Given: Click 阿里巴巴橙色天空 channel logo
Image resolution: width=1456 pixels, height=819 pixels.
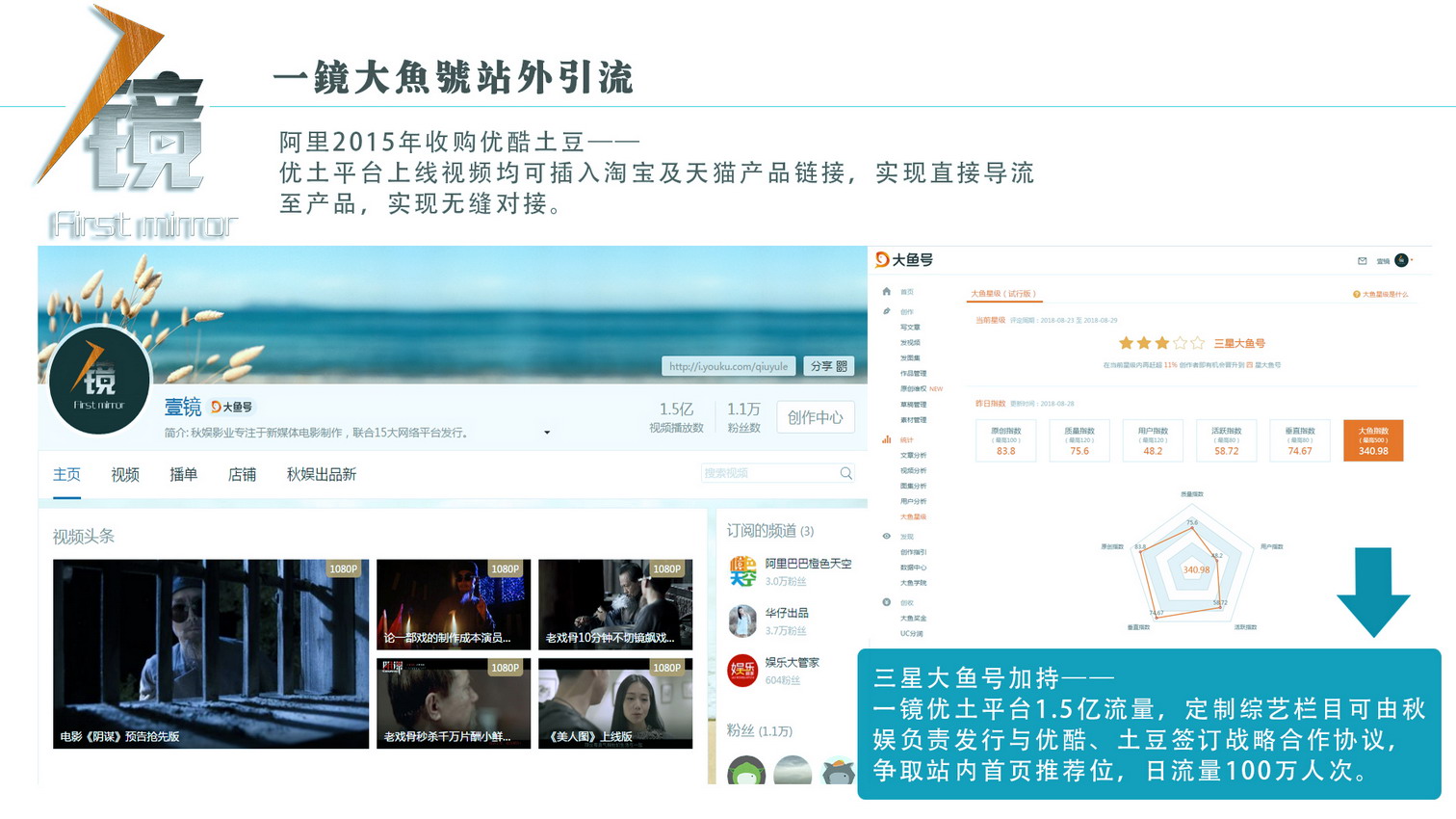Looking at the screenshot, I should [742, 571].
